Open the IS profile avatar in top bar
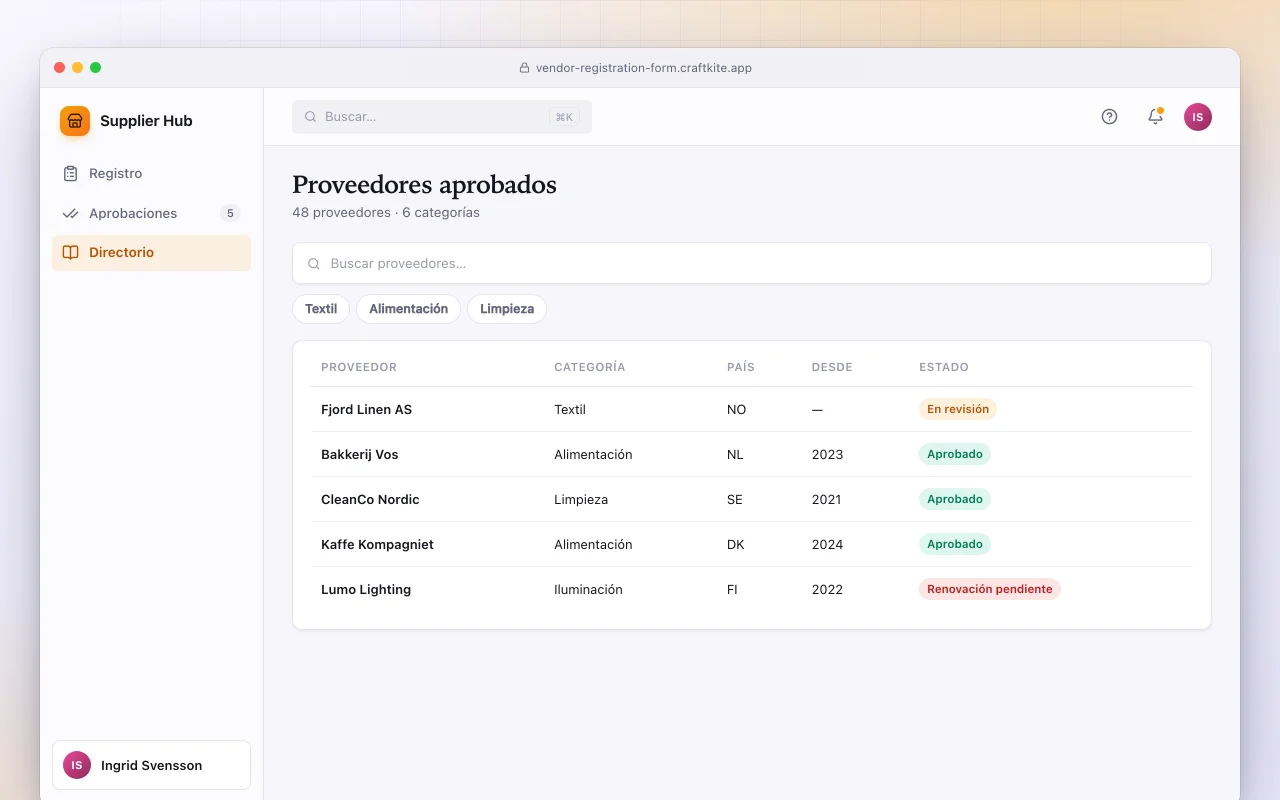1280x800 pixels. coord(1198,117)
